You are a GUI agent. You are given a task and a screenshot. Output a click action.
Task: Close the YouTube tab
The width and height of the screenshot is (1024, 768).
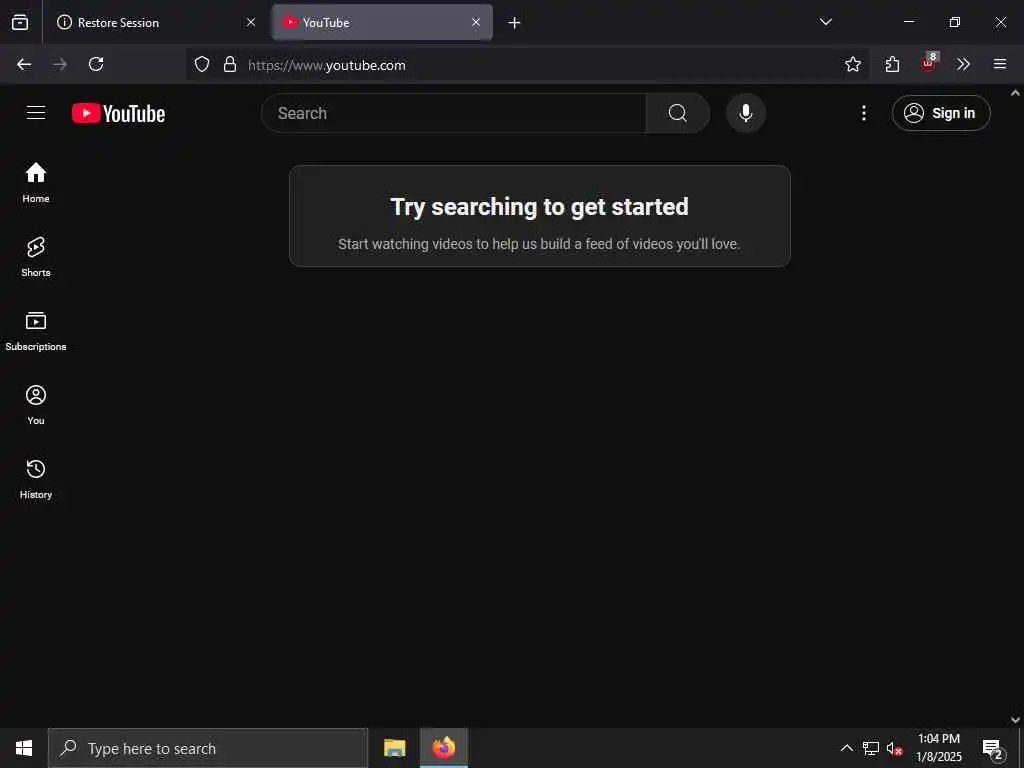[476, 22]
